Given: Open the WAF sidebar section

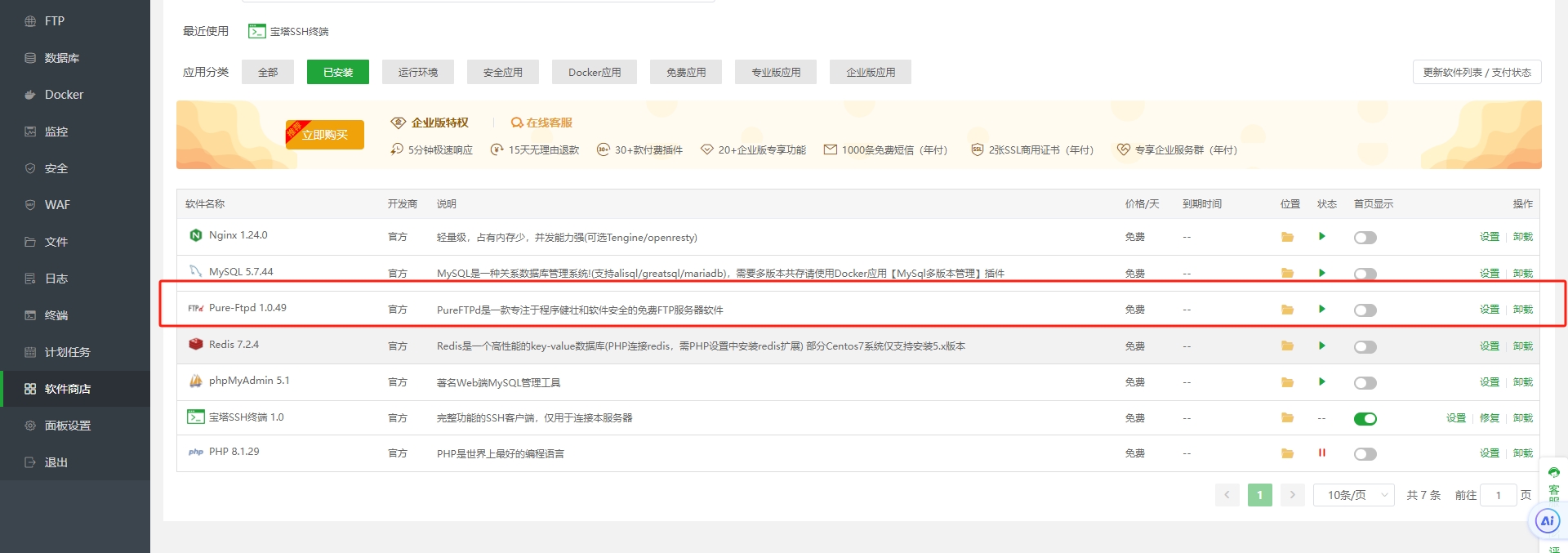Looking at the screenshot, I should [x=75, y=205].
